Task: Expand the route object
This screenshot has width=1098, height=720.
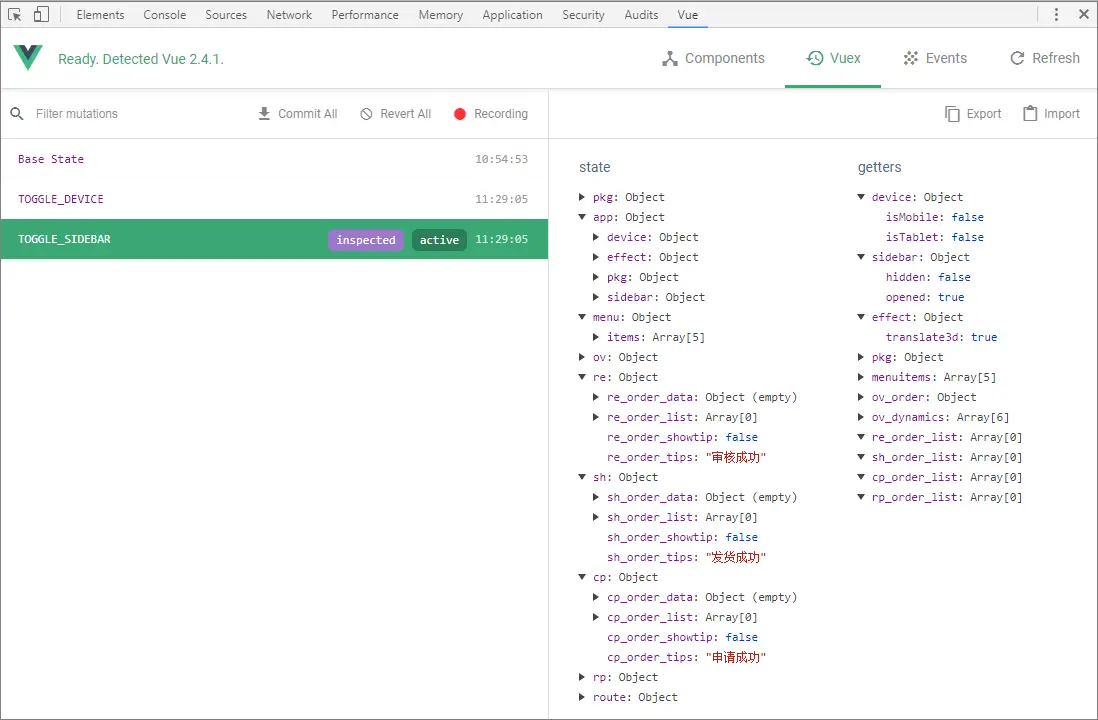Action: pos(582,697)
